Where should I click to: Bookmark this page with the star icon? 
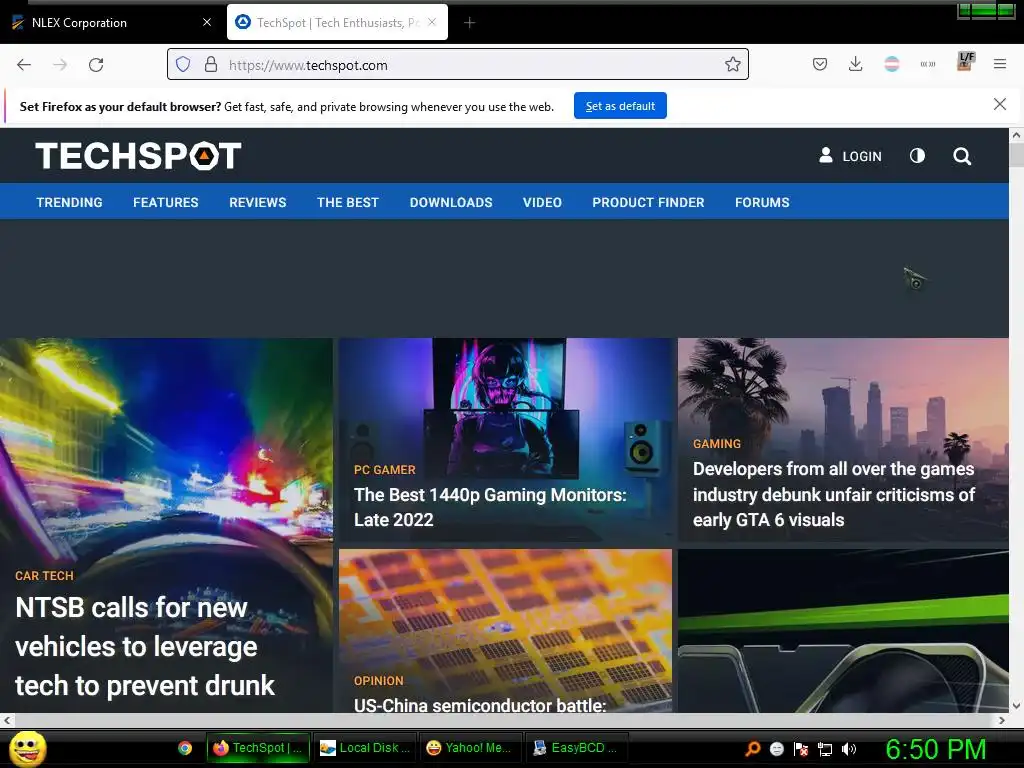(x=733, y=64)
